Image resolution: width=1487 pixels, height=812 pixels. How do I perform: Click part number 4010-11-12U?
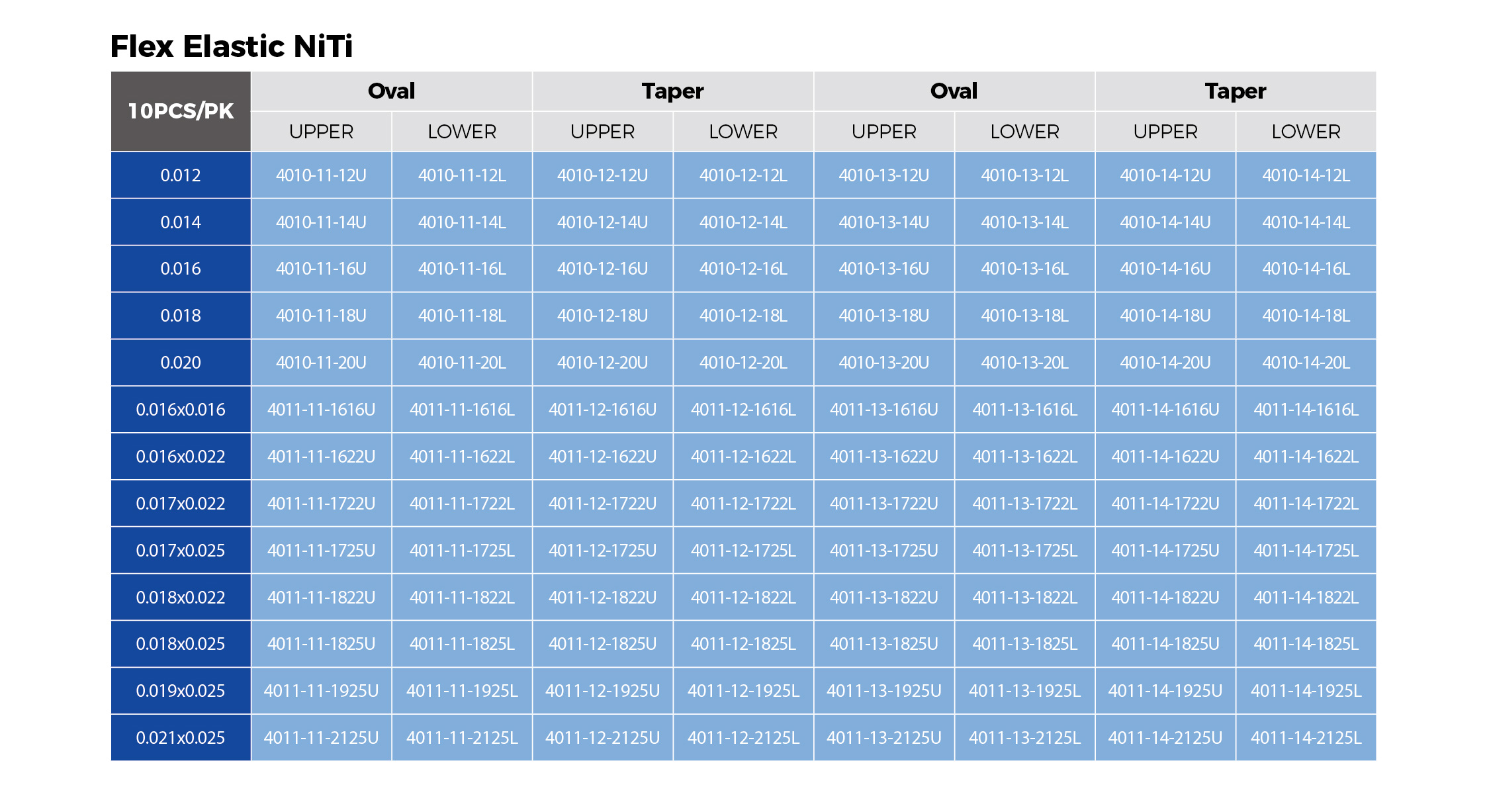(322, 175)
